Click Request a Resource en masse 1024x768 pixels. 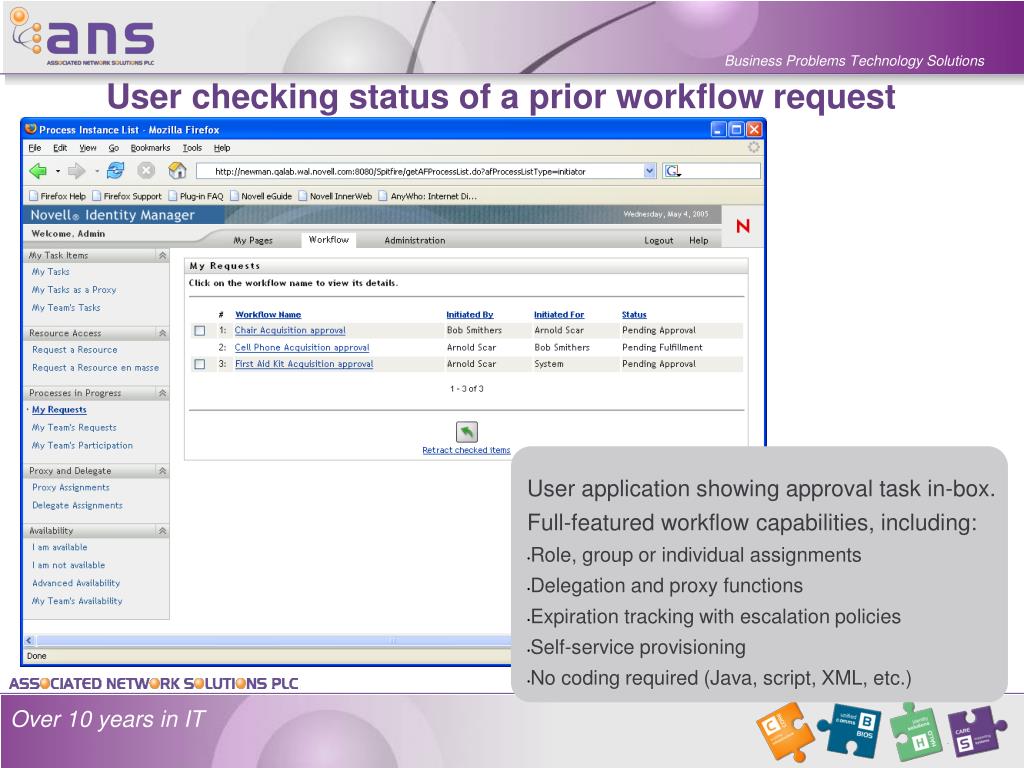click(x=95, y=368)
